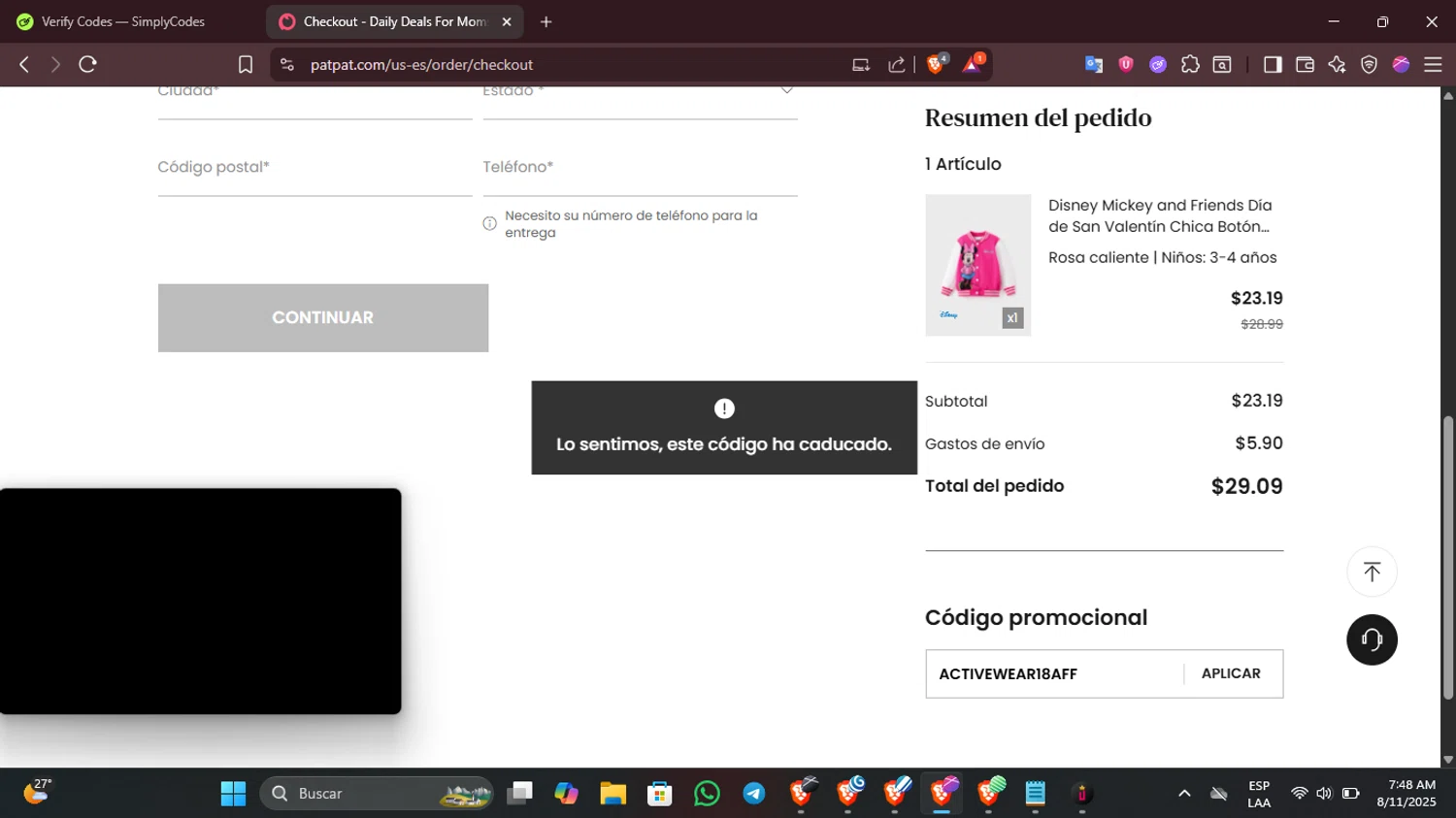This screenshot has height=818, width=1456.
Task: Click the share icon in the address bar
Action: (x=897, y=65)
